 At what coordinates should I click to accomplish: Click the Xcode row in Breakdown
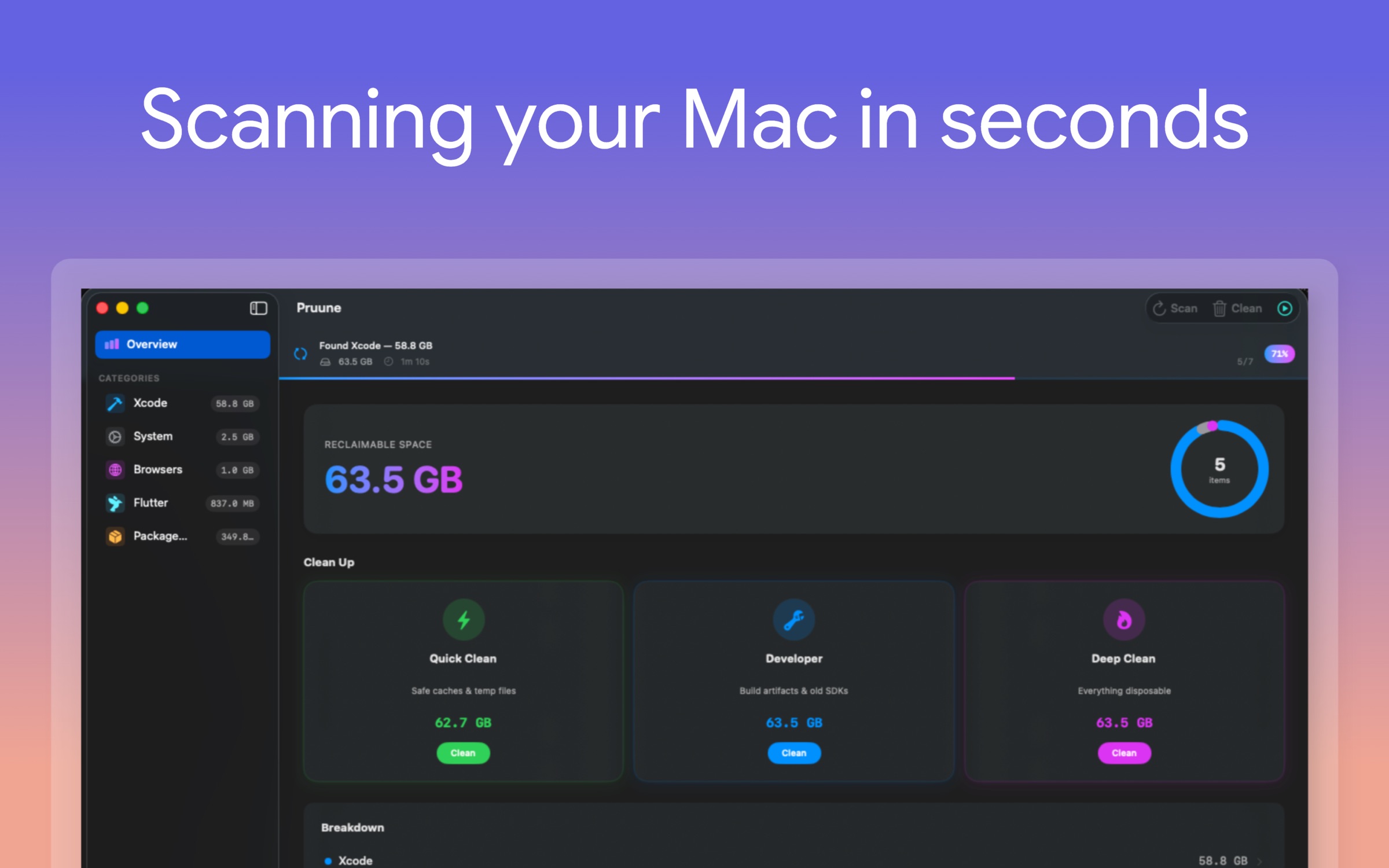tap(793, 860)
